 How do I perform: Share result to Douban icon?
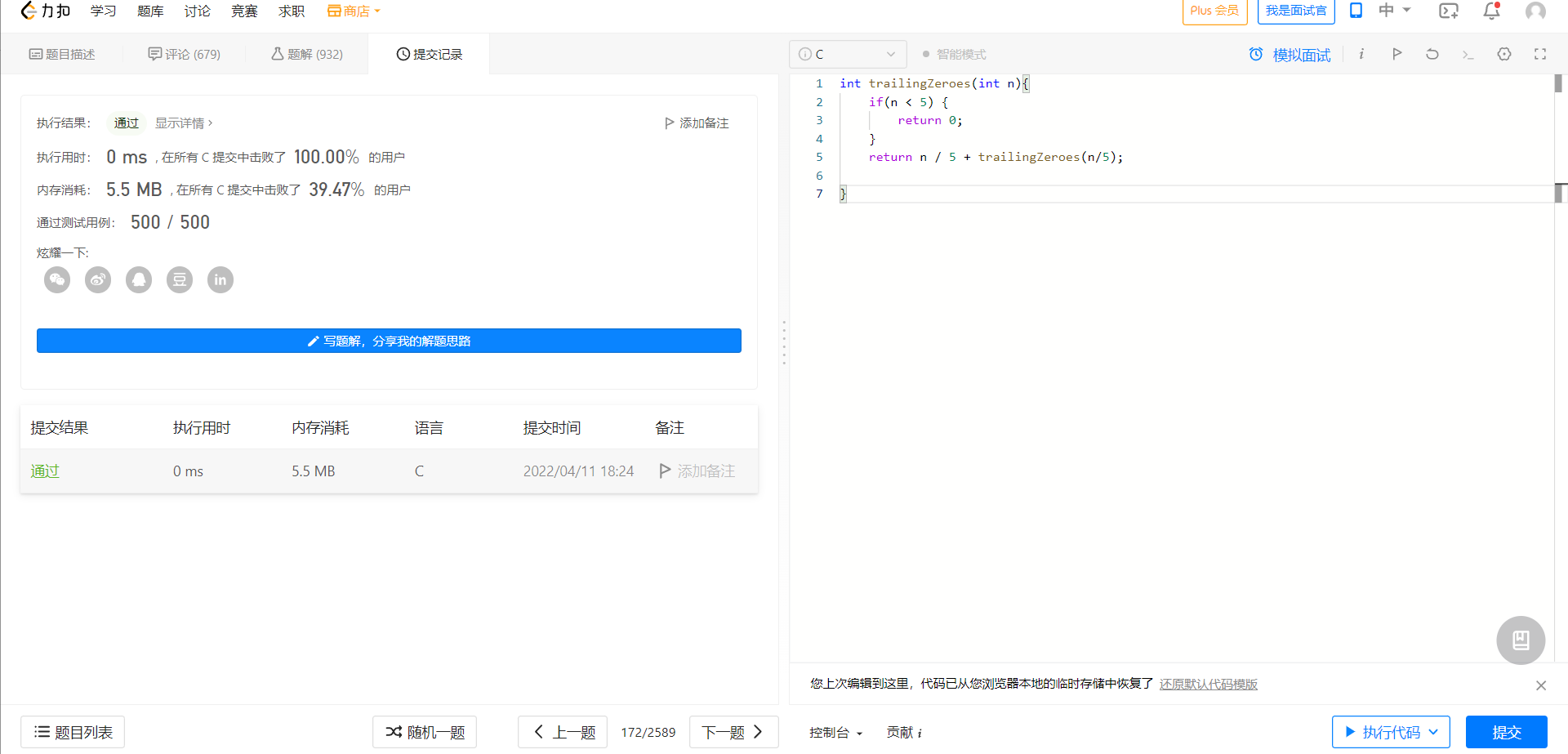pyautogui.click(x=180, y=280)
